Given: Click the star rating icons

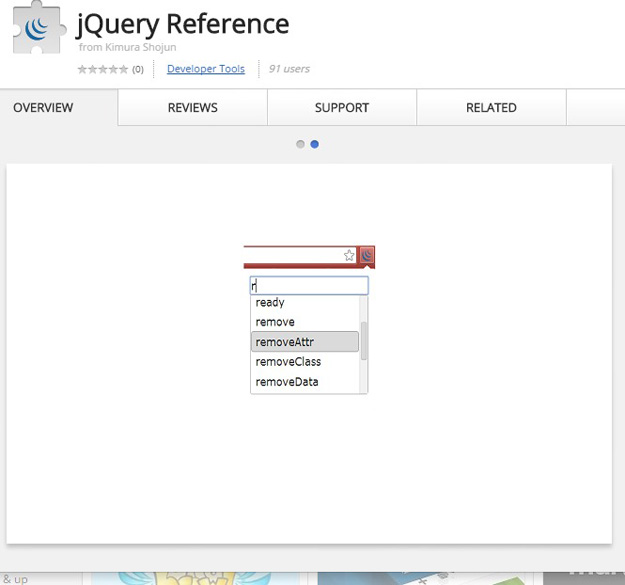Looking at the screenshot, I should (103, 69).
